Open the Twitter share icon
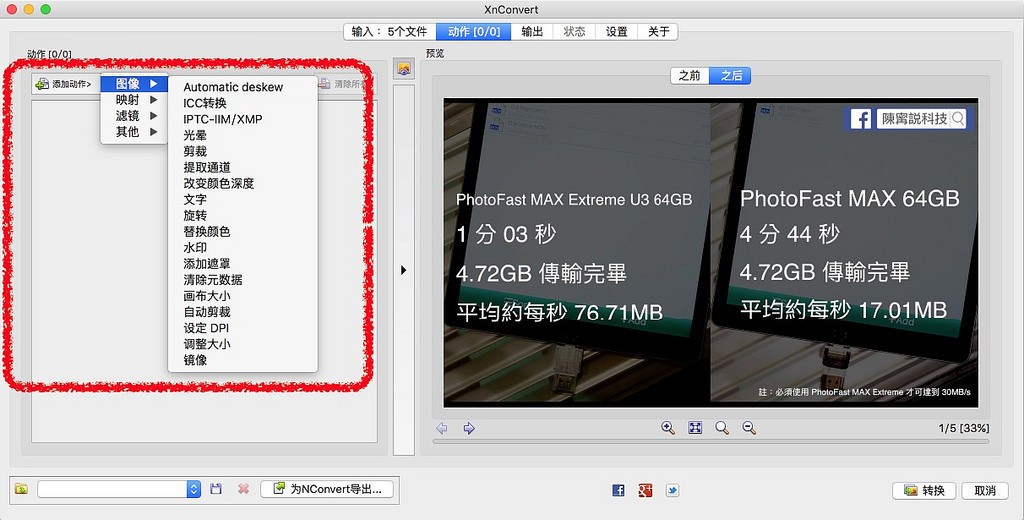1024x520 pixels. coord(672,490)
